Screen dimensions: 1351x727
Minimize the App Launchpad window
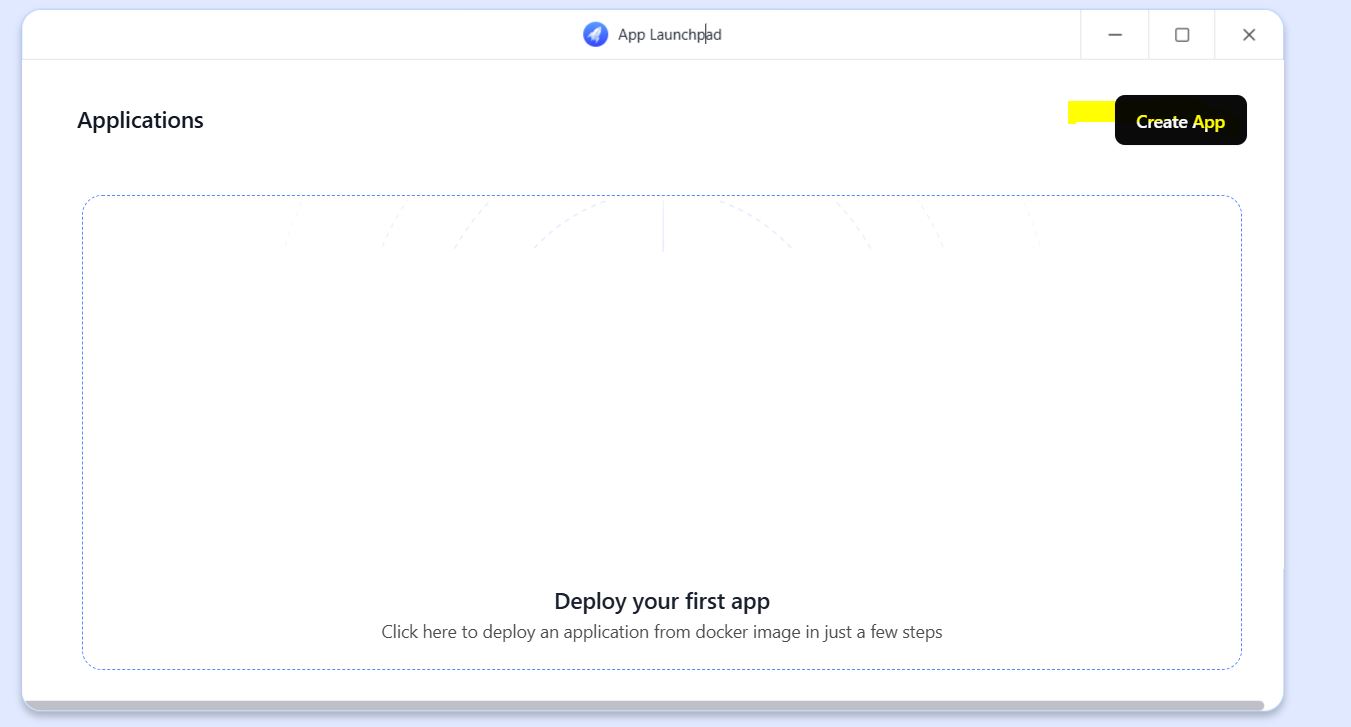click(x=1114, y=35)
